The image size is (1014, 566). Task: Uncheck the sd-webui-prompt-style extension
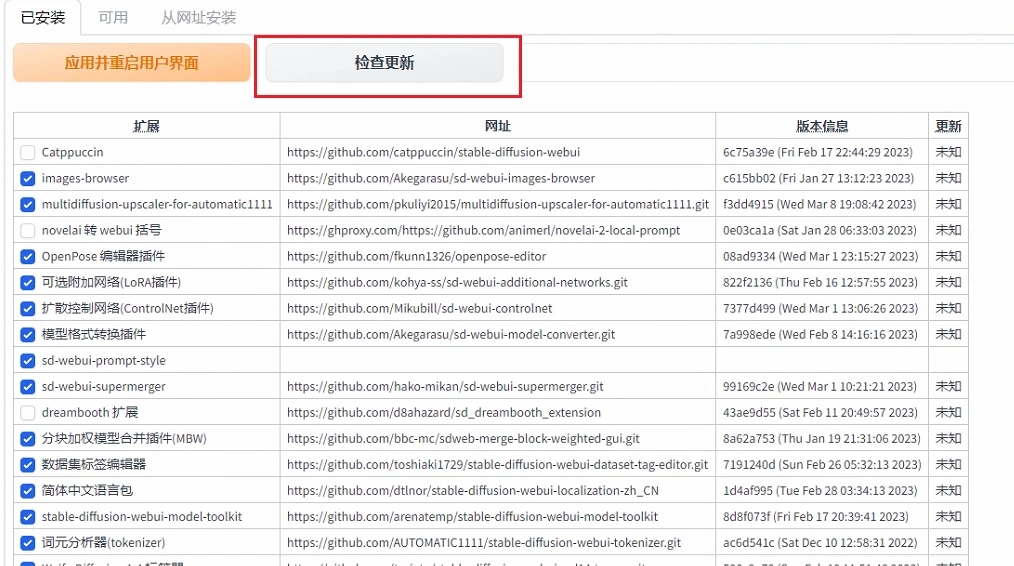pyautogui.click(x=28, y=361)
